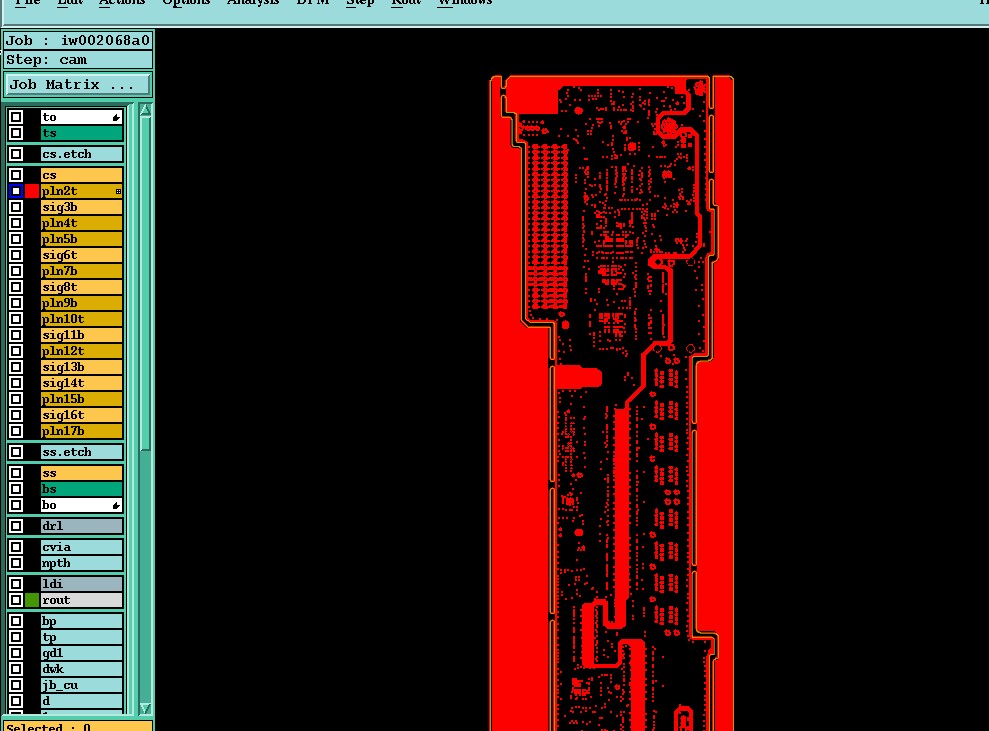The height and width of the screenshot is (731, 989).
Task: Select the 'cvia' layer name
Action: coord(81,547)
